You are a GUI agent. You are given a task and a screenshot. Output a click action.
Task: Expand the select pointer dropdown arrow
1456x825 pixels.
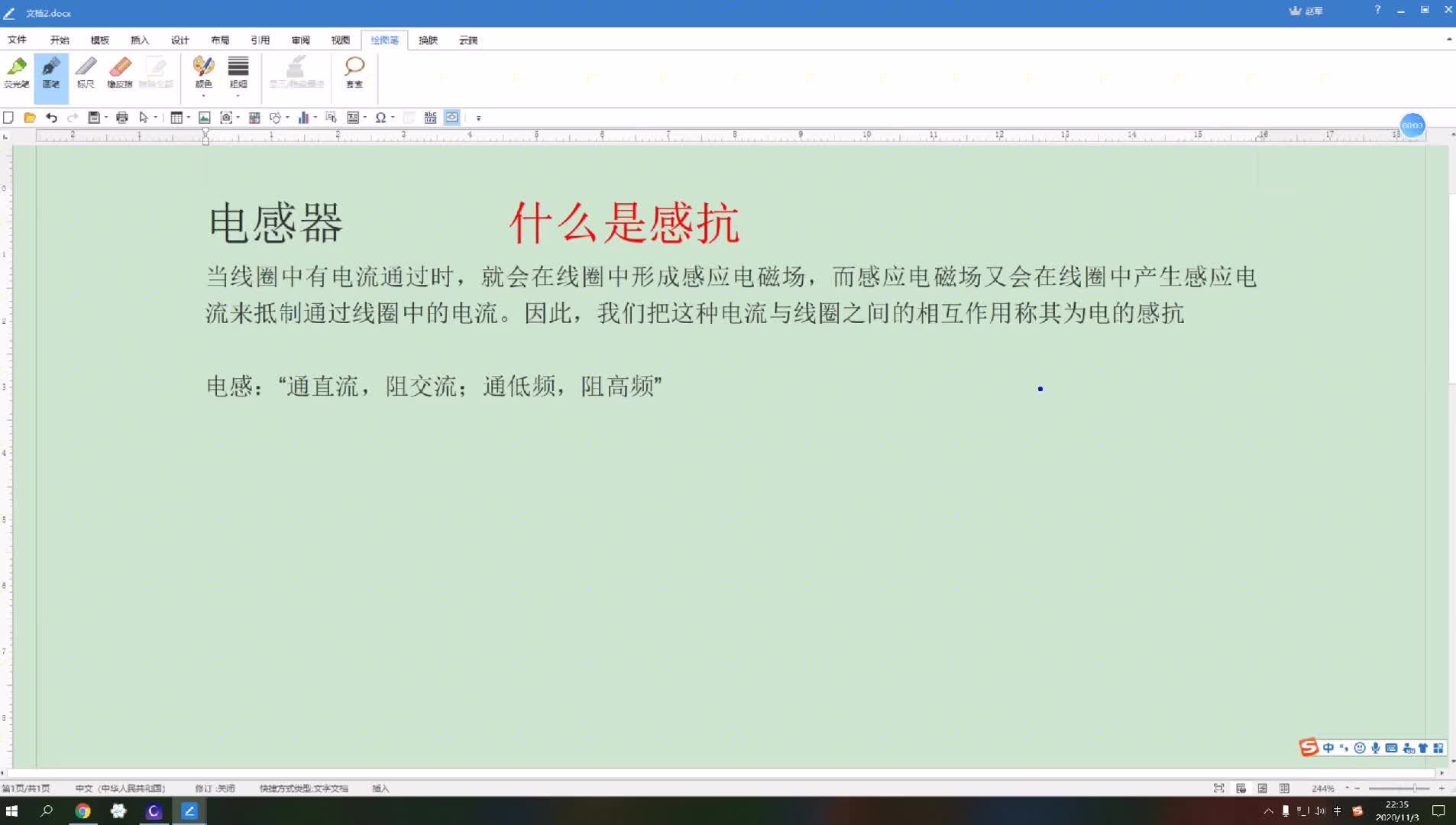(156, 118)
